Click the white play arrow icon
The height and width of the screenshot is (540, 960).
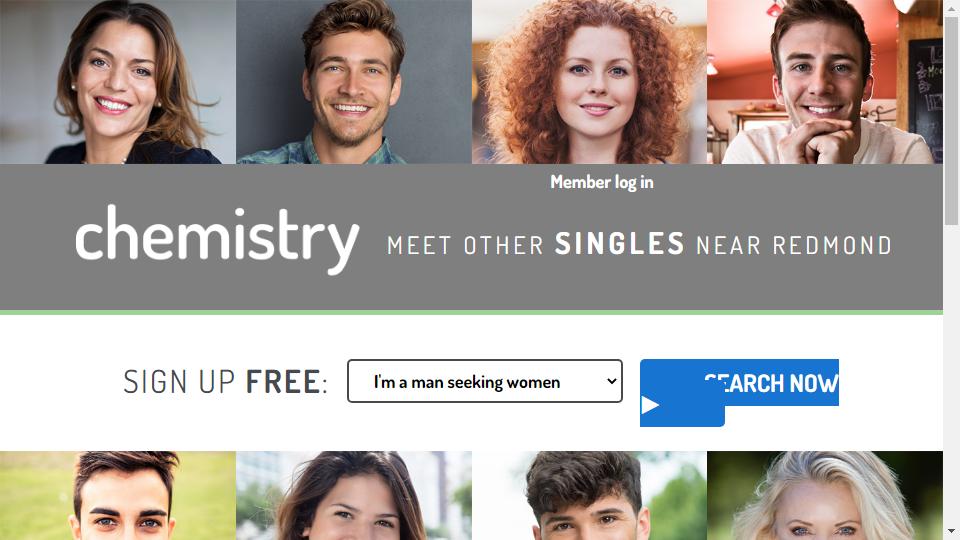click(650, 405)
